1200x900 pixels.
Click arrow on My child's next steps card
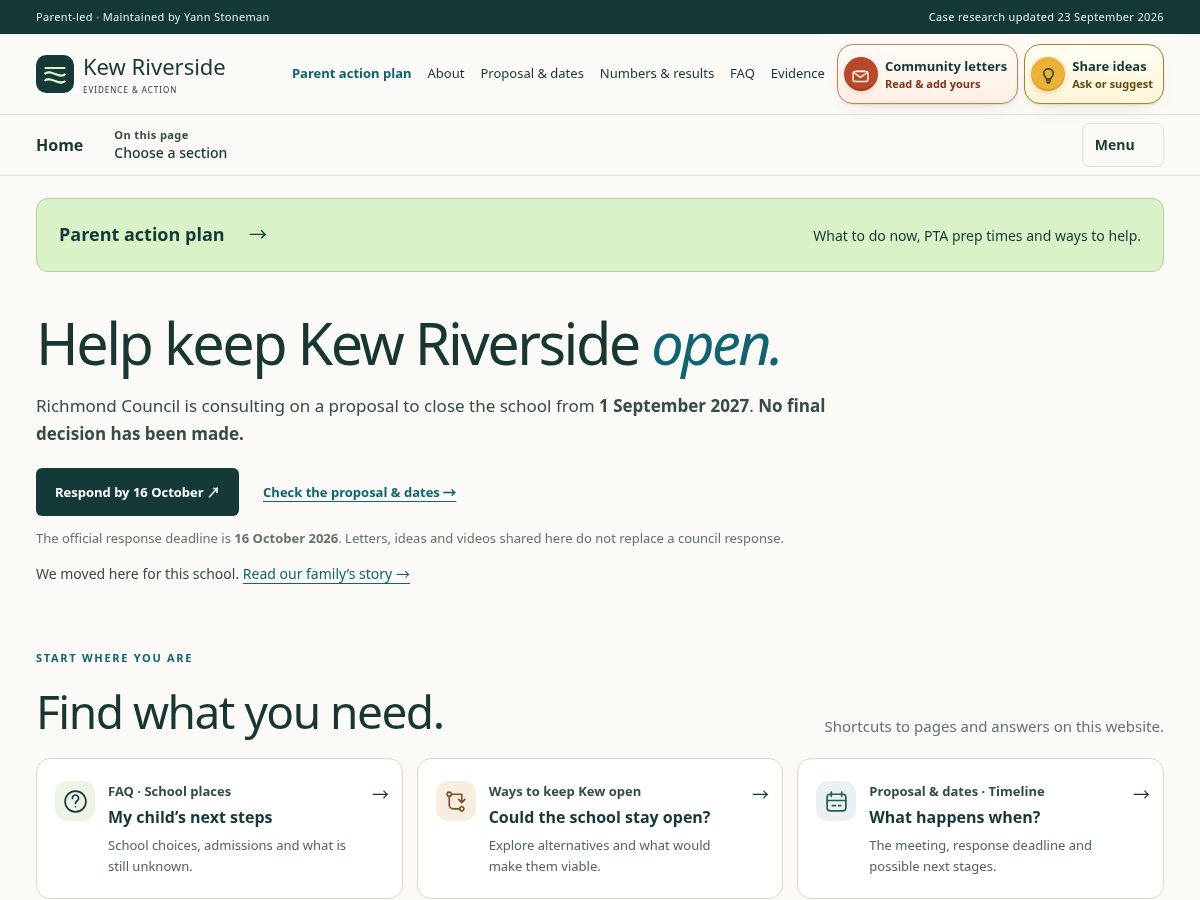coord(380,794)
